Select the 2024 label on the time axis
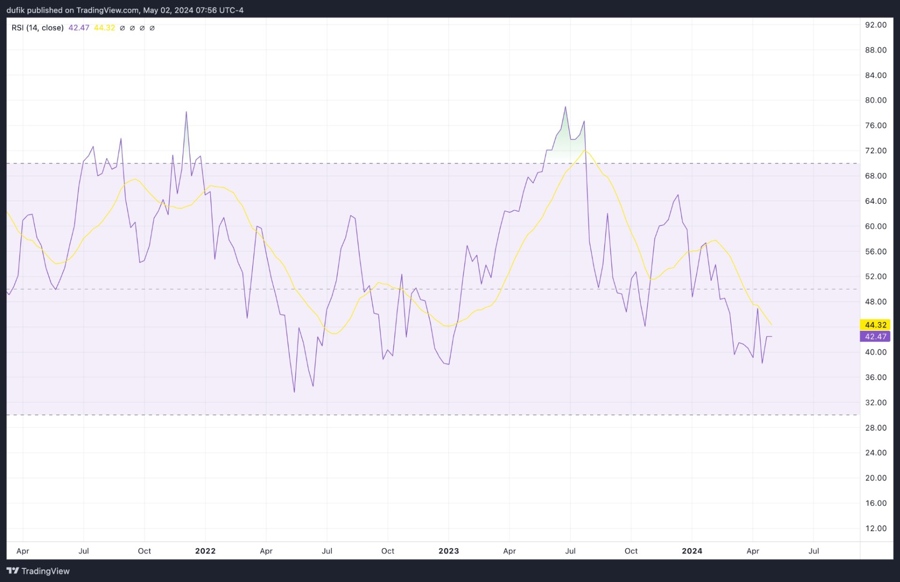Viewport: 900px width, 582px height. pos(691,550)
